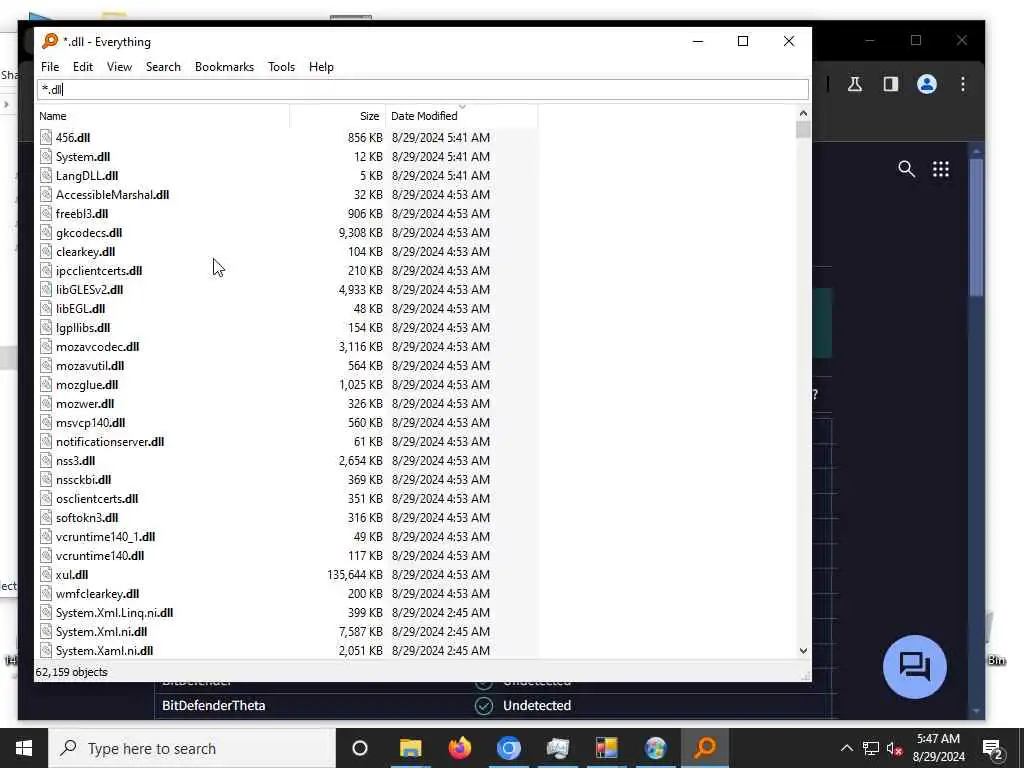Open the View menu
Viewport: 1024px width, 768px height.
pos(119,67)
